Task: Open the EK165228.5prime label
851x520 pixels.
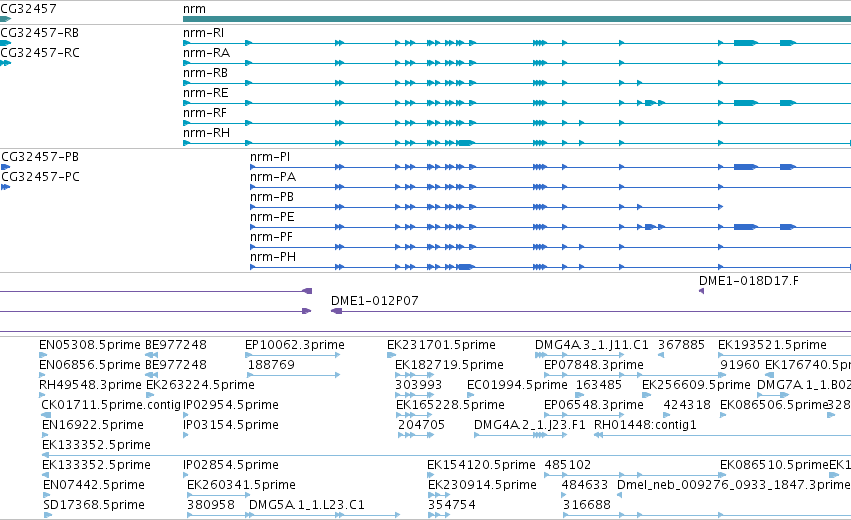Action: tap(450, 405)
